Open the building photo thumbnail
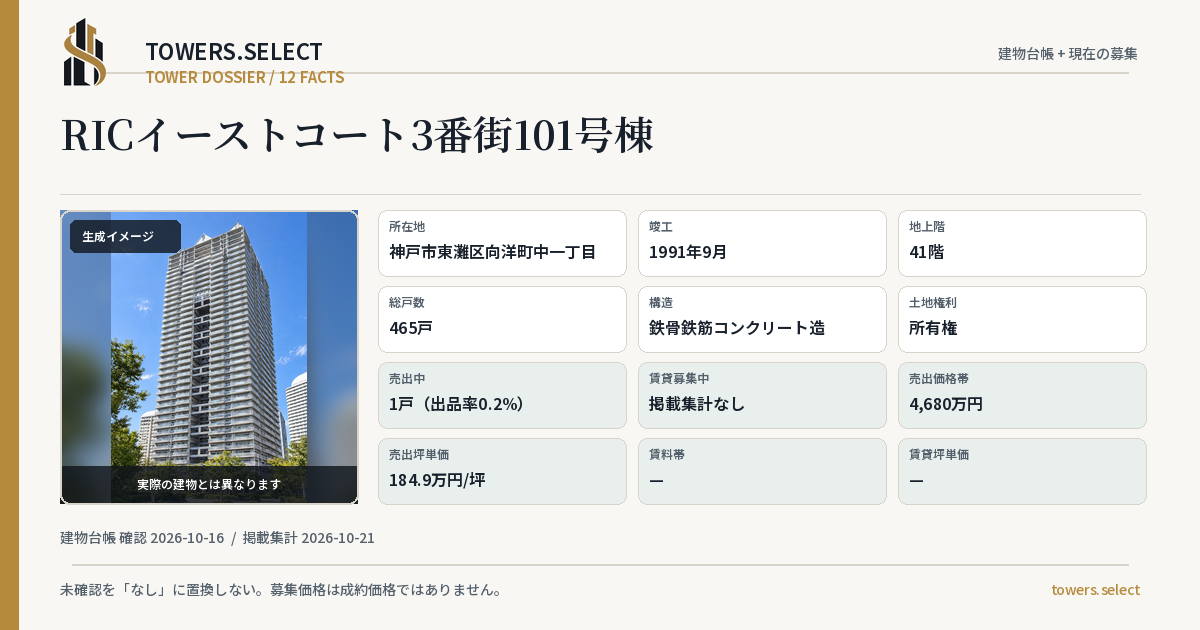This screenshot has width=1200, height=630. pos(209,357)
